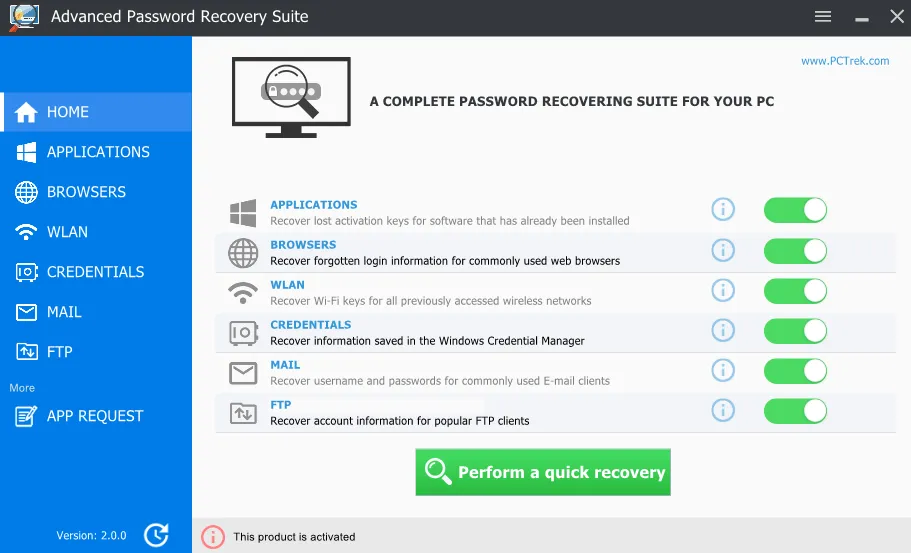Click the product activated warning icon
911x553 pixels.
pyautogui.click(x=213, y=537)
